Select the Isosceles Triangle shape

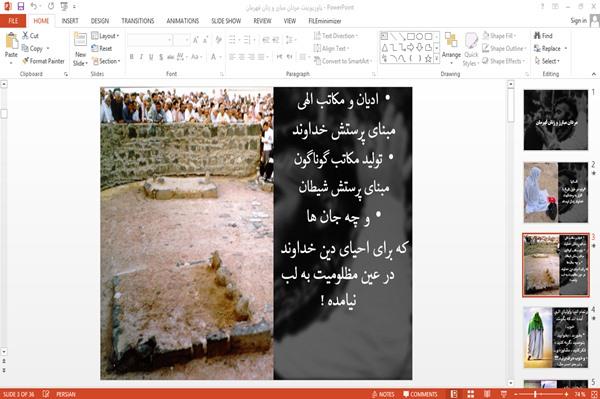click(x=385, y=47)
